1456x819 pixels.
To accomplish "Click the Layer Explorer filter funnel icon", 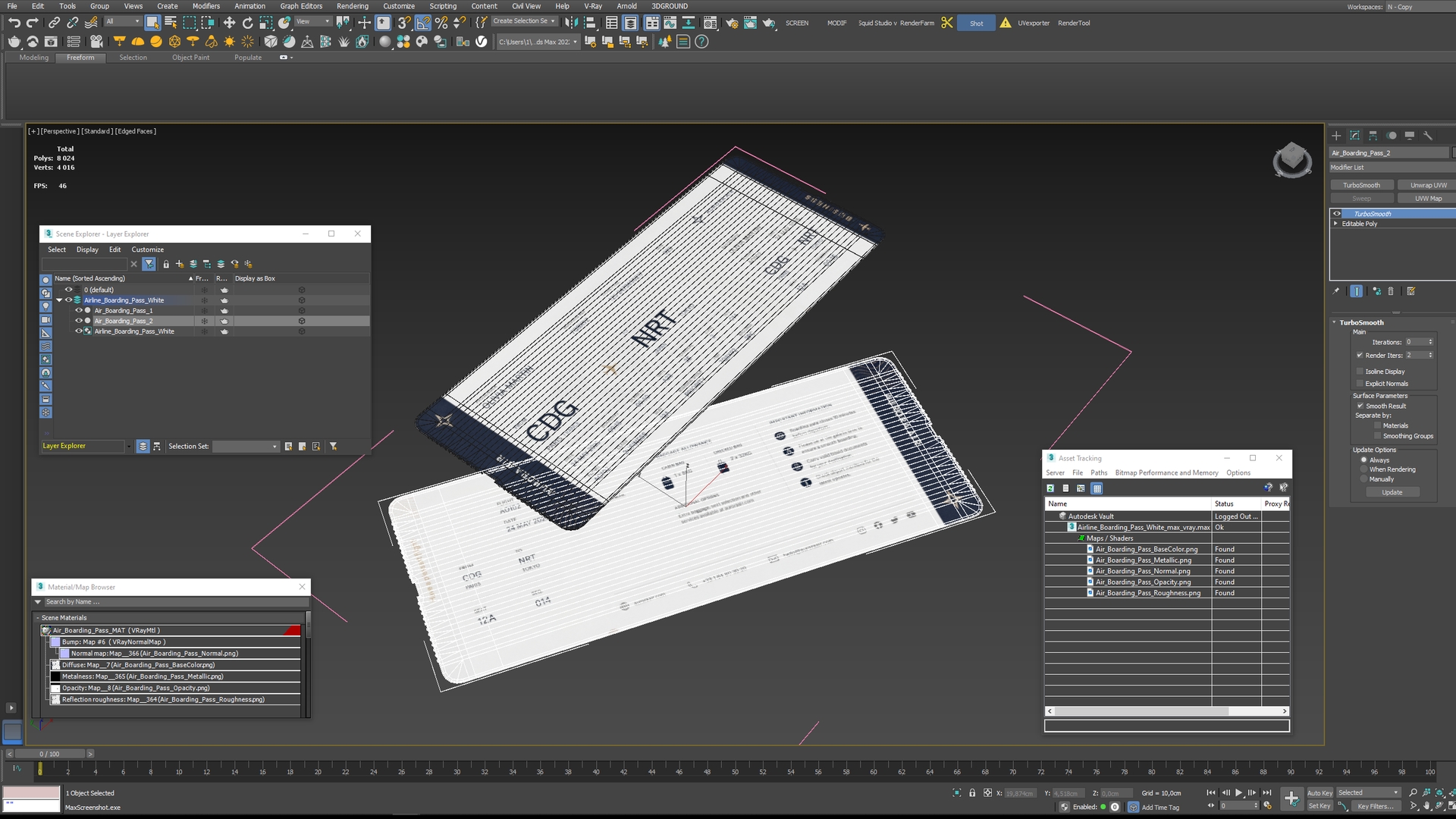I will [x=149, y=264].
